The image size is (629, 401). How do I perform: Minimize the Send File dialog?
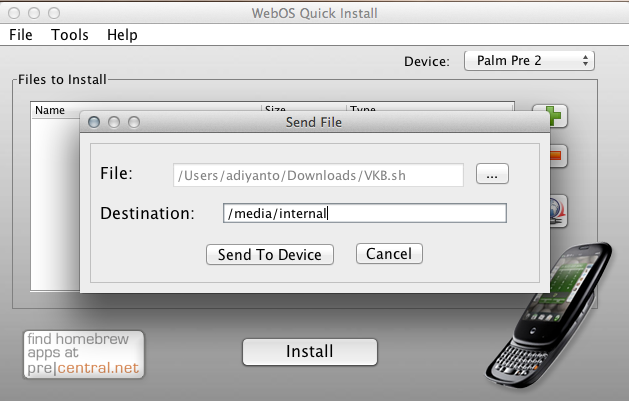114,122
